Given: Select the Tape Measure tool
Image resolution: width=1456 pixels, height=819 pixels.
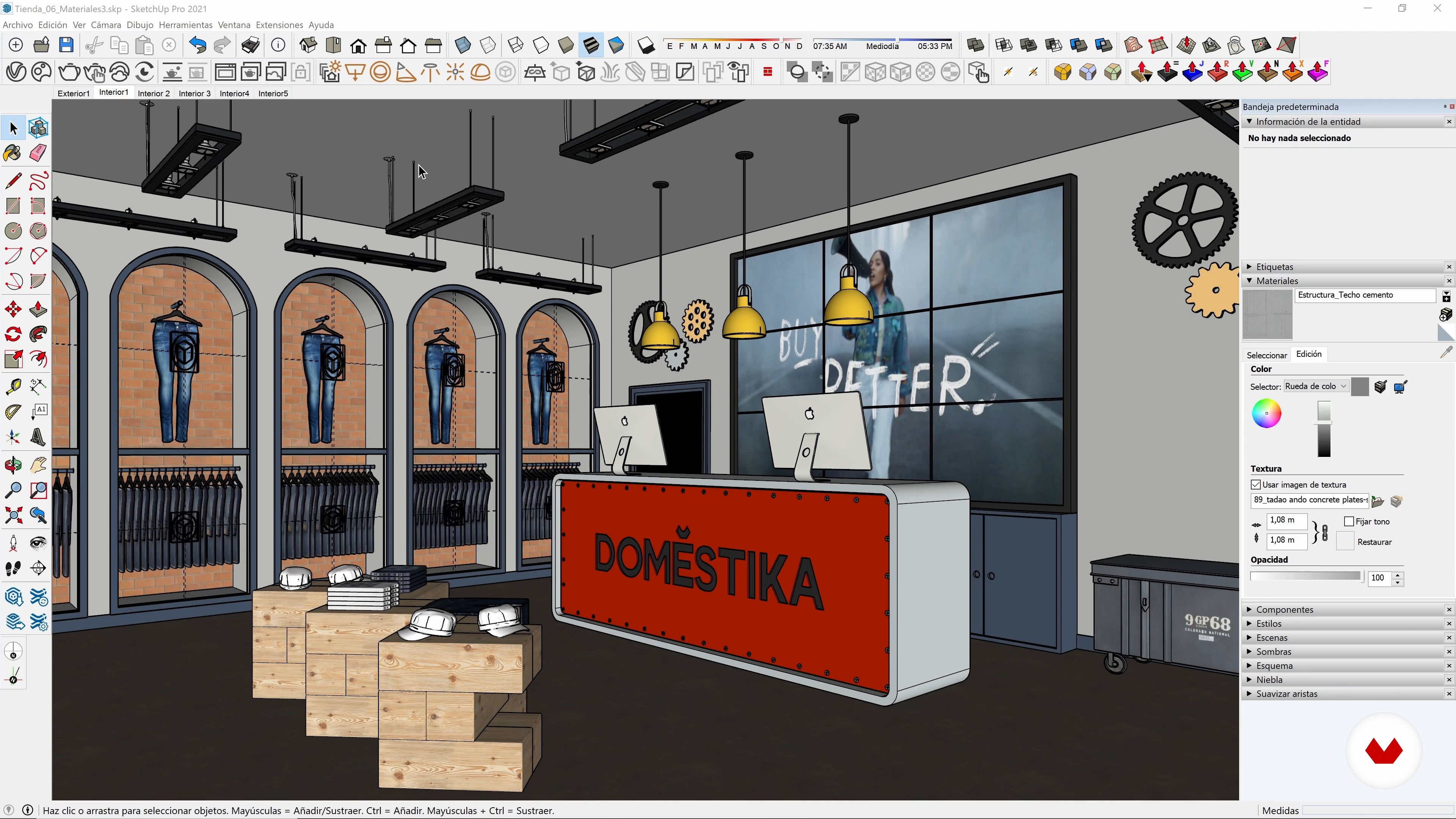Looking at the screenshot, I should (x=13, y=386).
